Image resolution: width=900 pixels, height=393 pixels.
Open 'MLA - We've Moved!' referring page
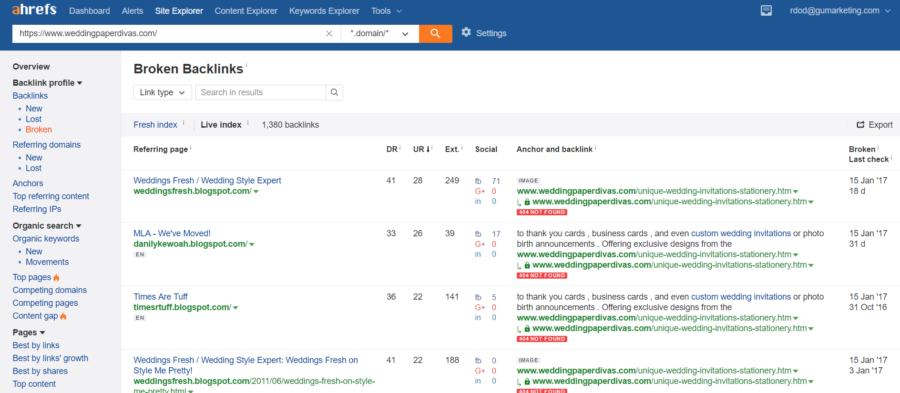(172, 234)
